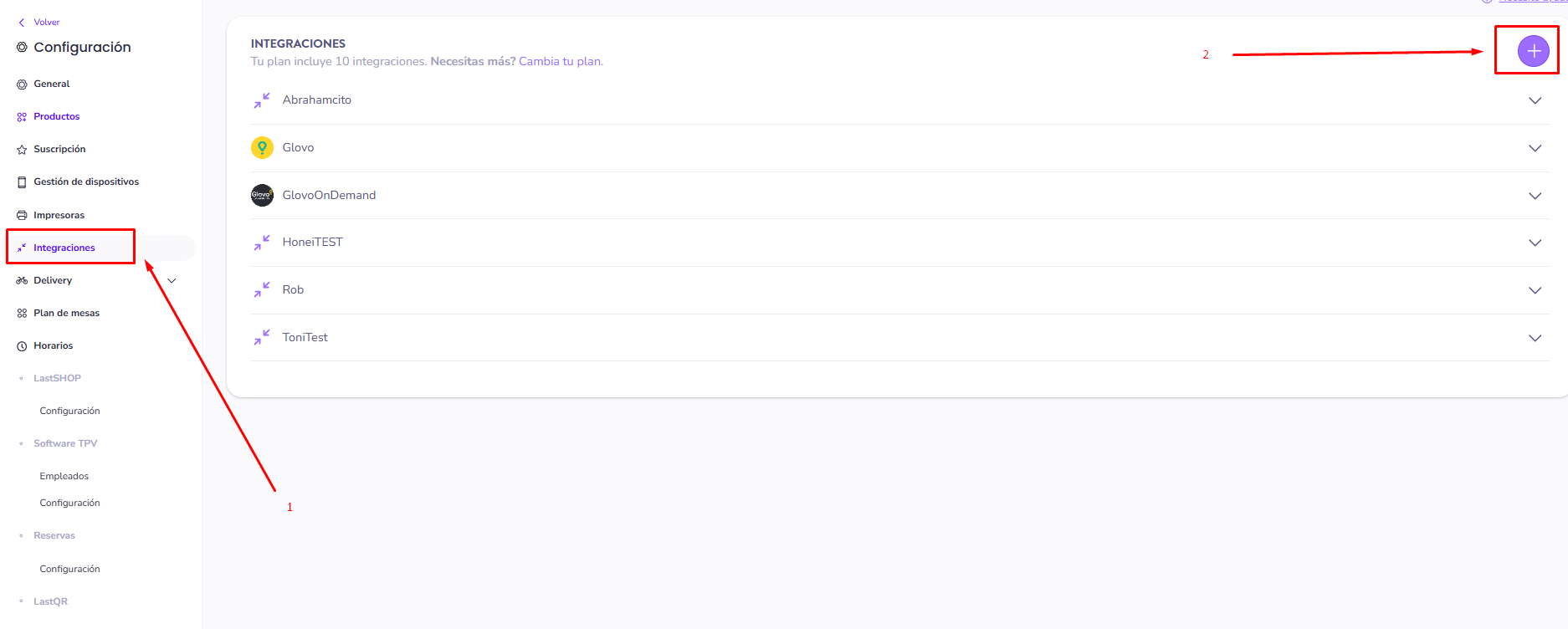Viewport: 1568px width, 629px height.
Task: Expand the ToniTest integration row
Action: (1535, 338)
